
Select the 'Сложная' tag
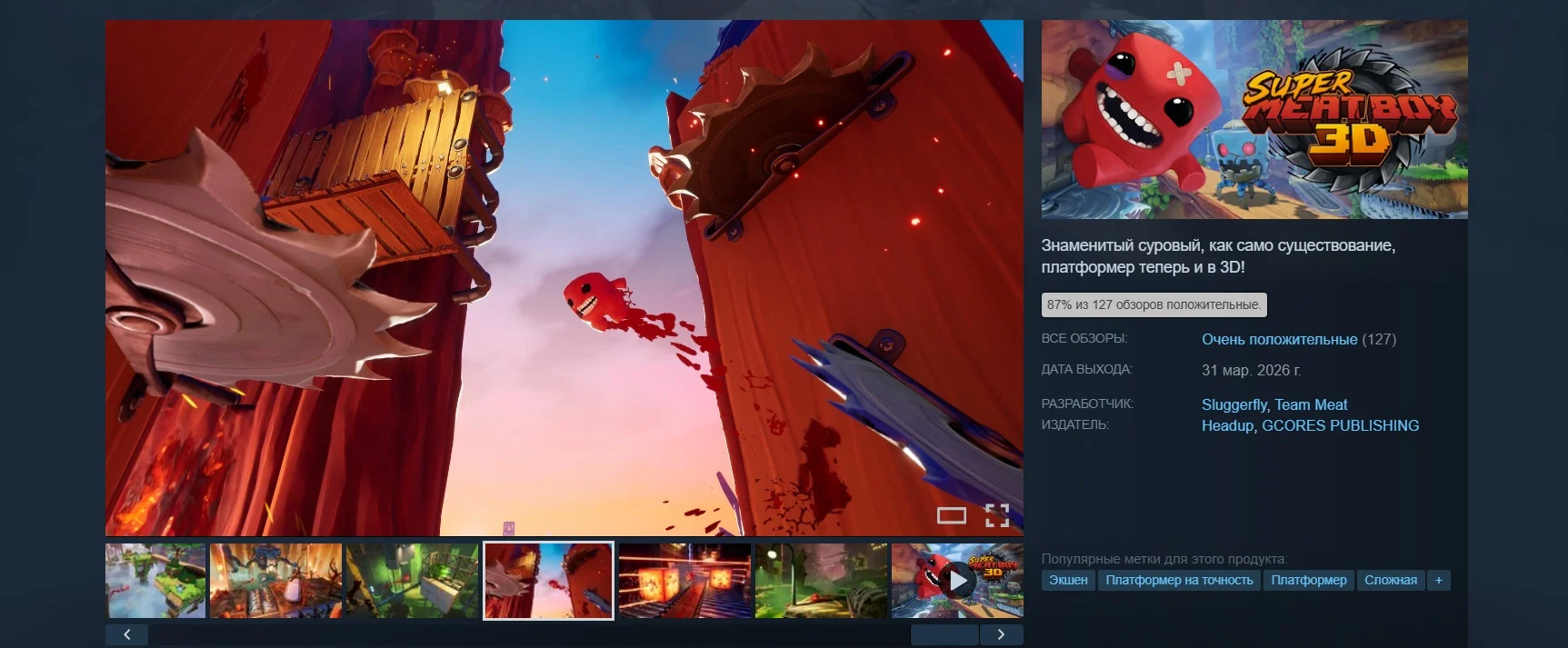1390,580
